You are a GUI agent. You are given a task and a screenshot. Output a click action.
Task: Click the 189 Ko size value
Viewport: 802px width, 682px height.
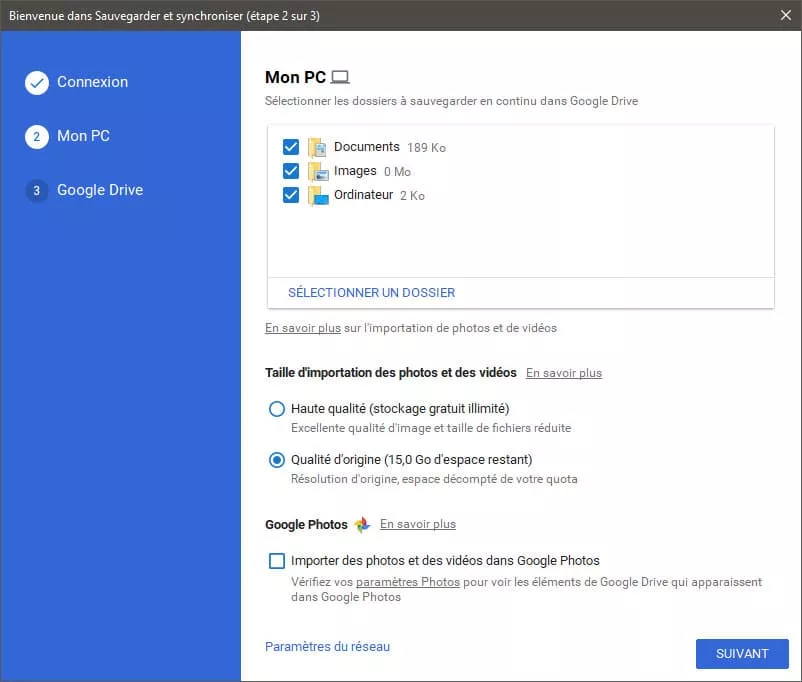427,148
